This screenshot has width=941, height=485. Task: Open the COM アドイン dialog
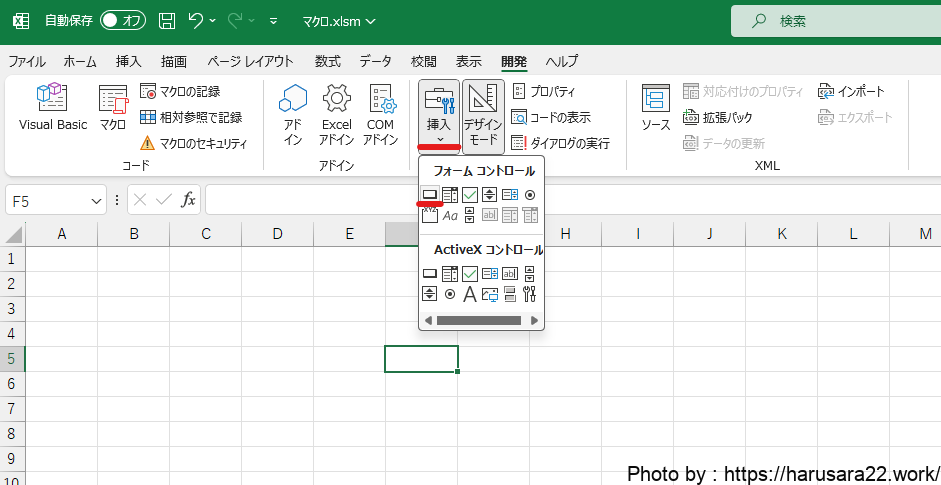click(380, 113)
